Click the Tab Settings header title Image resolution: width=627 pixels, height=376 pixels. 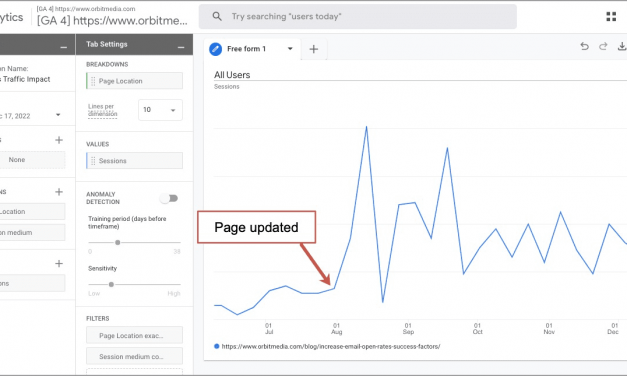coord(107,44)
